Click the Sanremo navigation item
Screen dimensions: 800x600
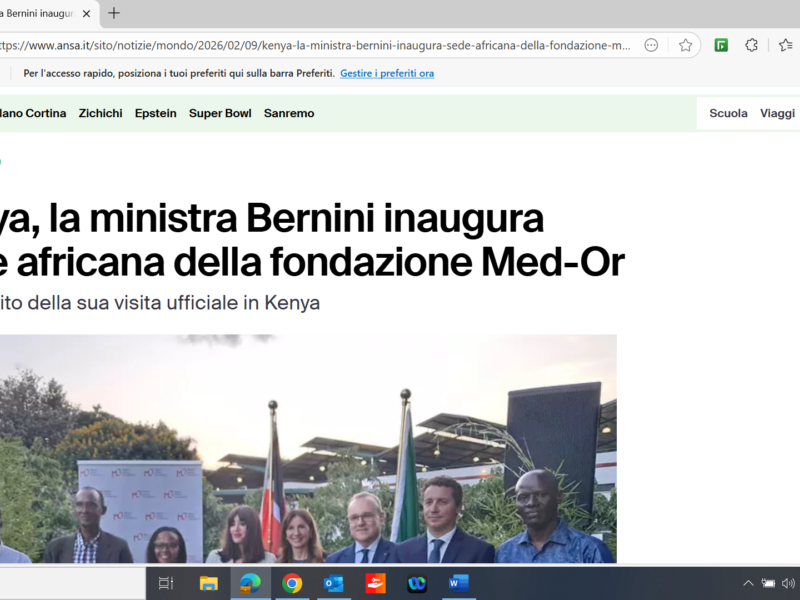(289, 113)
